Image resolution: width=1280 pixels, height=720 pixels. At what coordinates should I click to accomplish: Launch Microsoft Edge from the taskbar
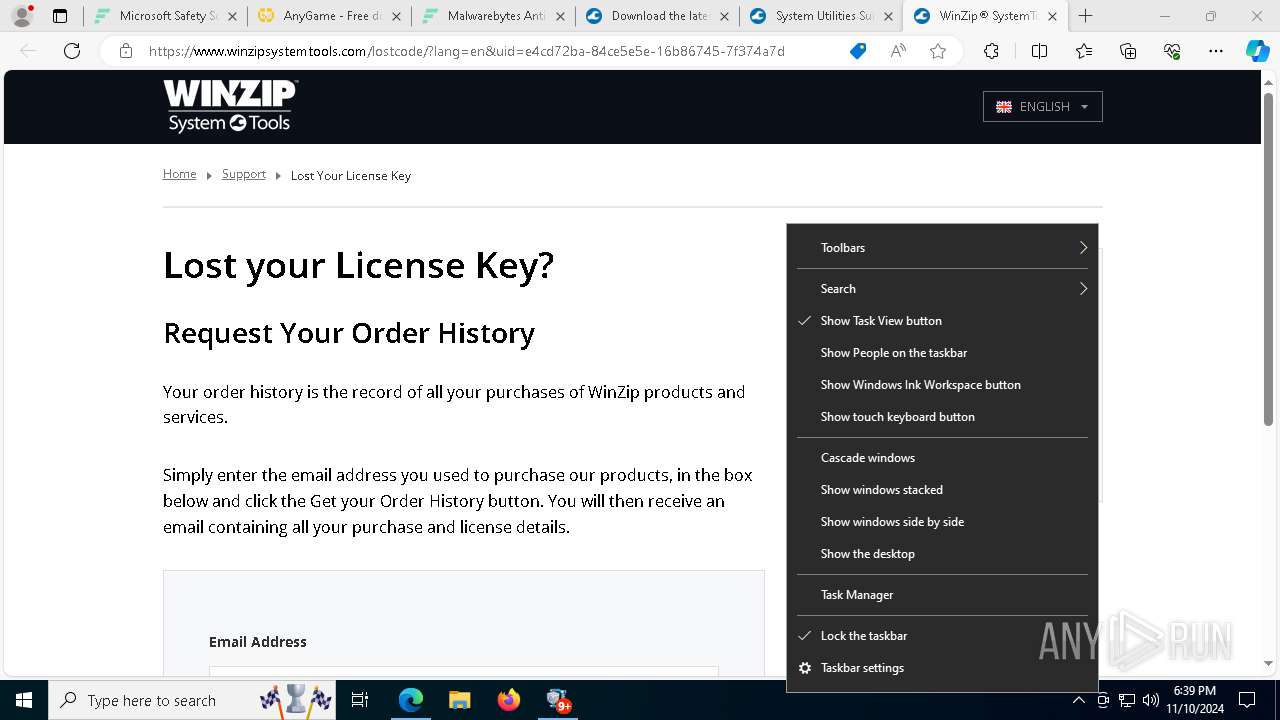411,700
